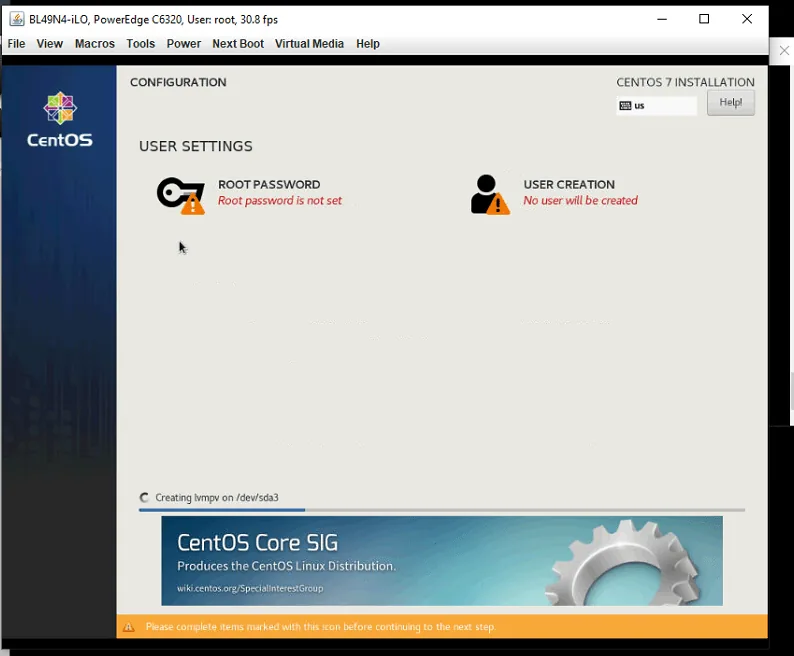Maximize the iLO console window

(x=704, y=19)
